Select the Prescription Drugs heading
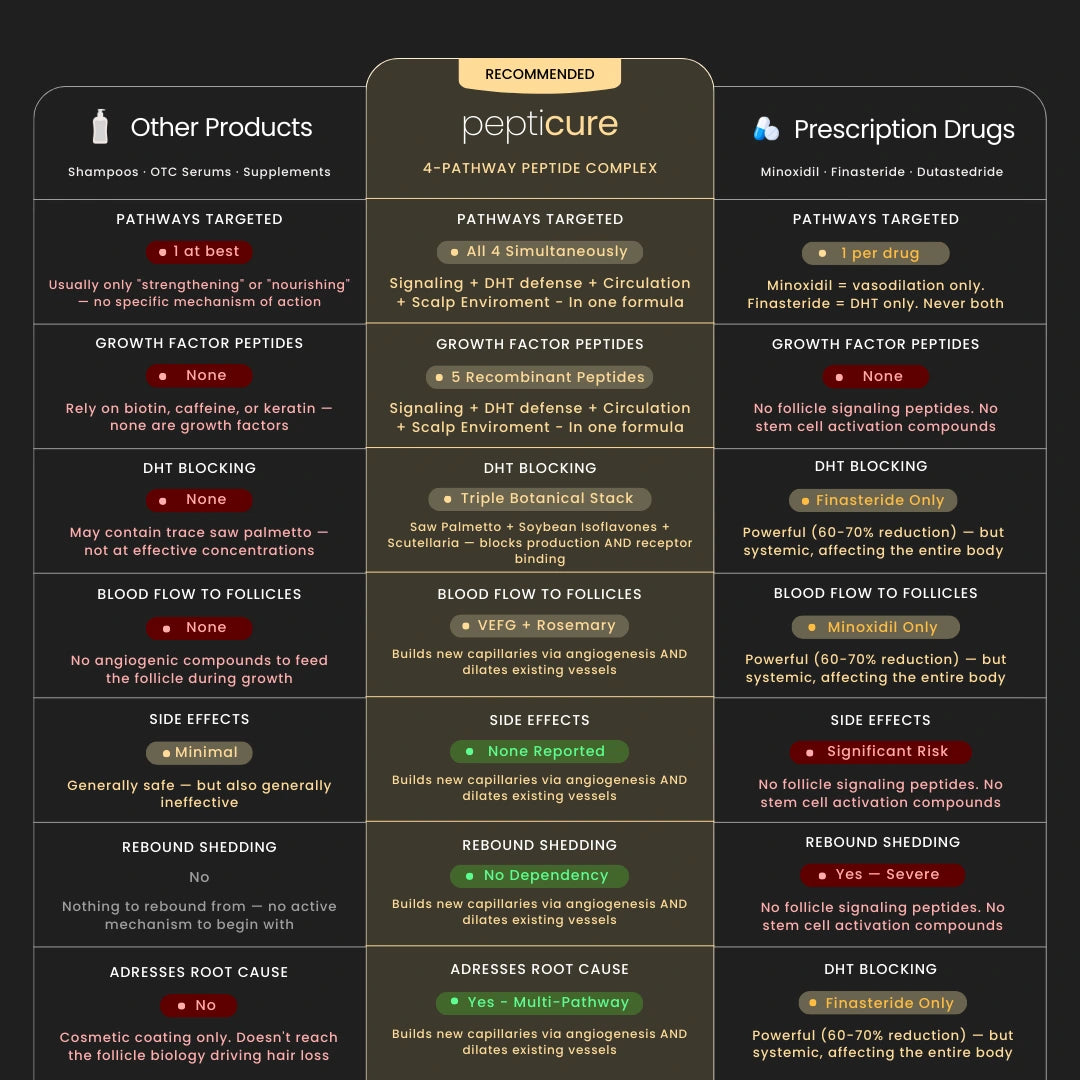 [904, 130]
